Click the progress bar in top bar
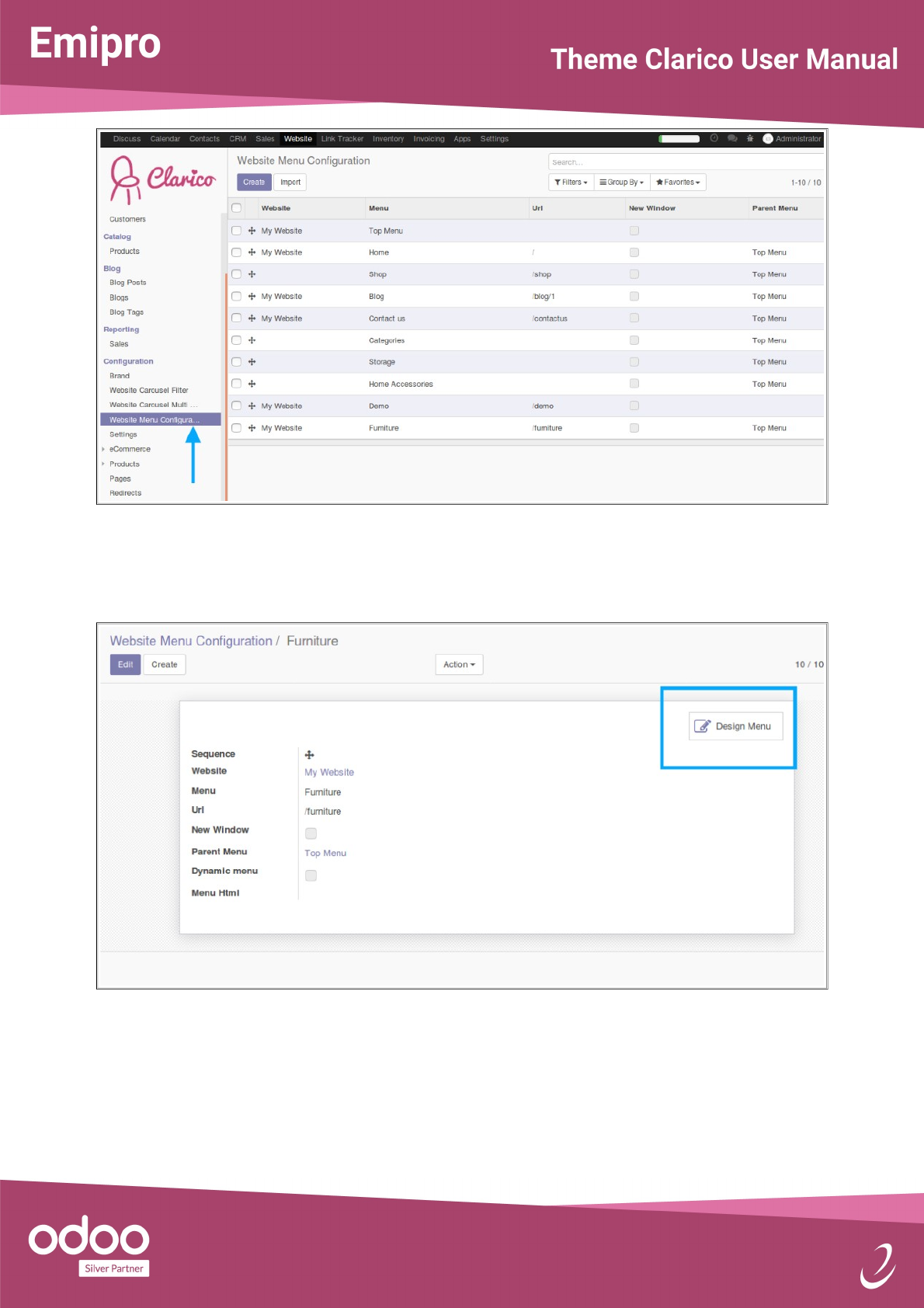 [x=679, y=139]
